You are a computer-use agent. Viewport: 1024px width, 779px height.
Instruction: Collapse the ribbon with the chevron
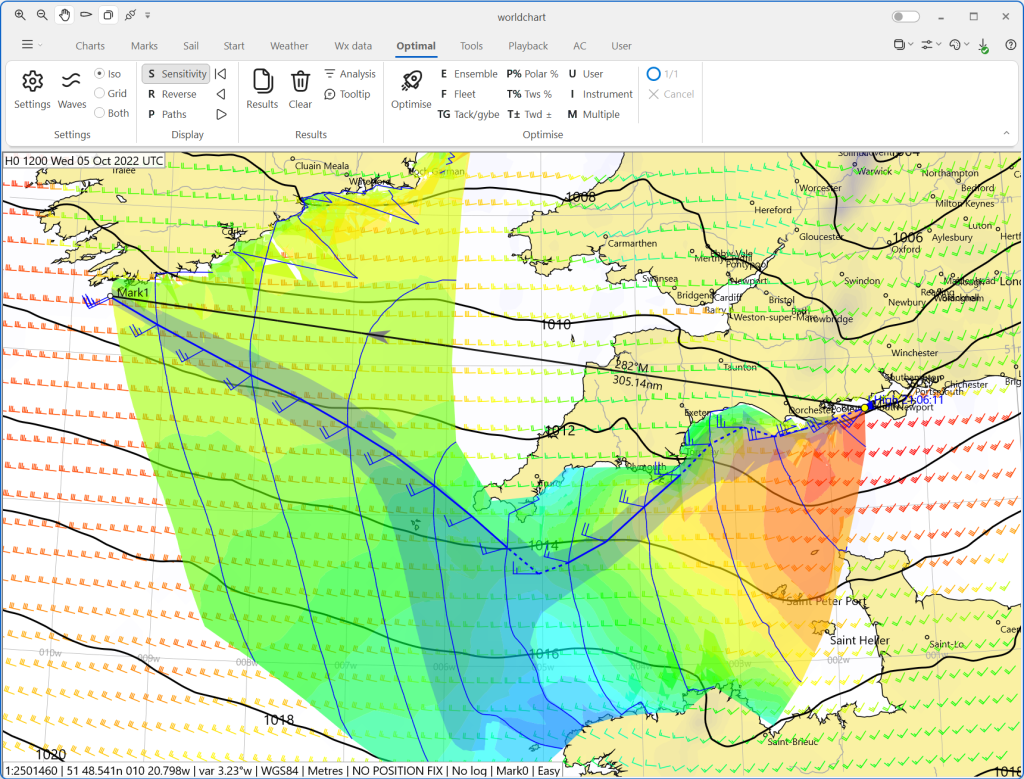click(x=1006, y=133)
